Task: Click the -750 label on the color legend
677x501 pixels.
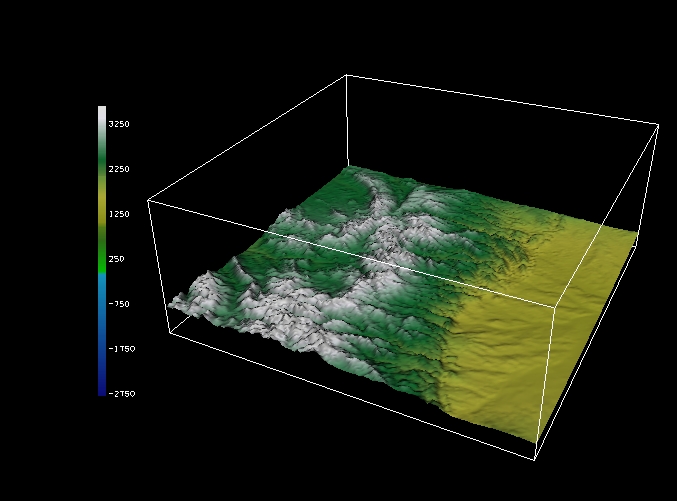Action: pyautogui.click(x=119, y=304)
